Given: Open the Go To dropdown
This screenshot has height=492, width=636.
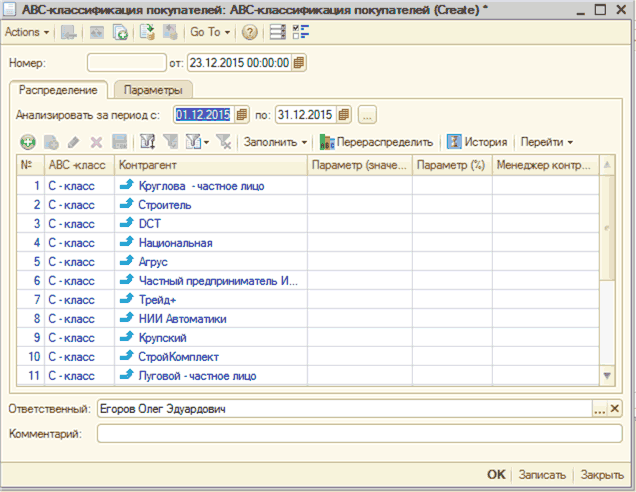Looking at the screenshot, I should [208, 32].
